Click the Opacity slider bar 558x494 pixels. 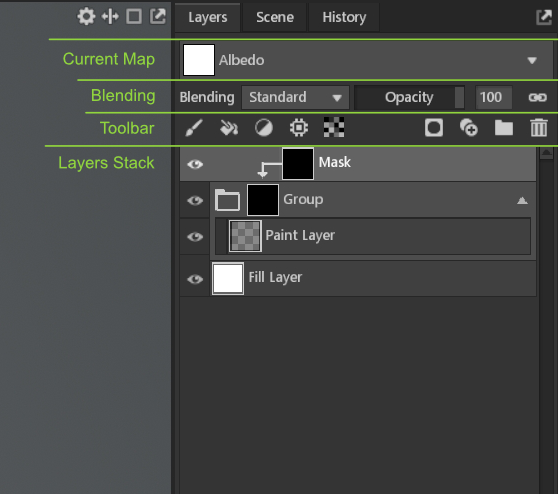click(x=410, y=97)
